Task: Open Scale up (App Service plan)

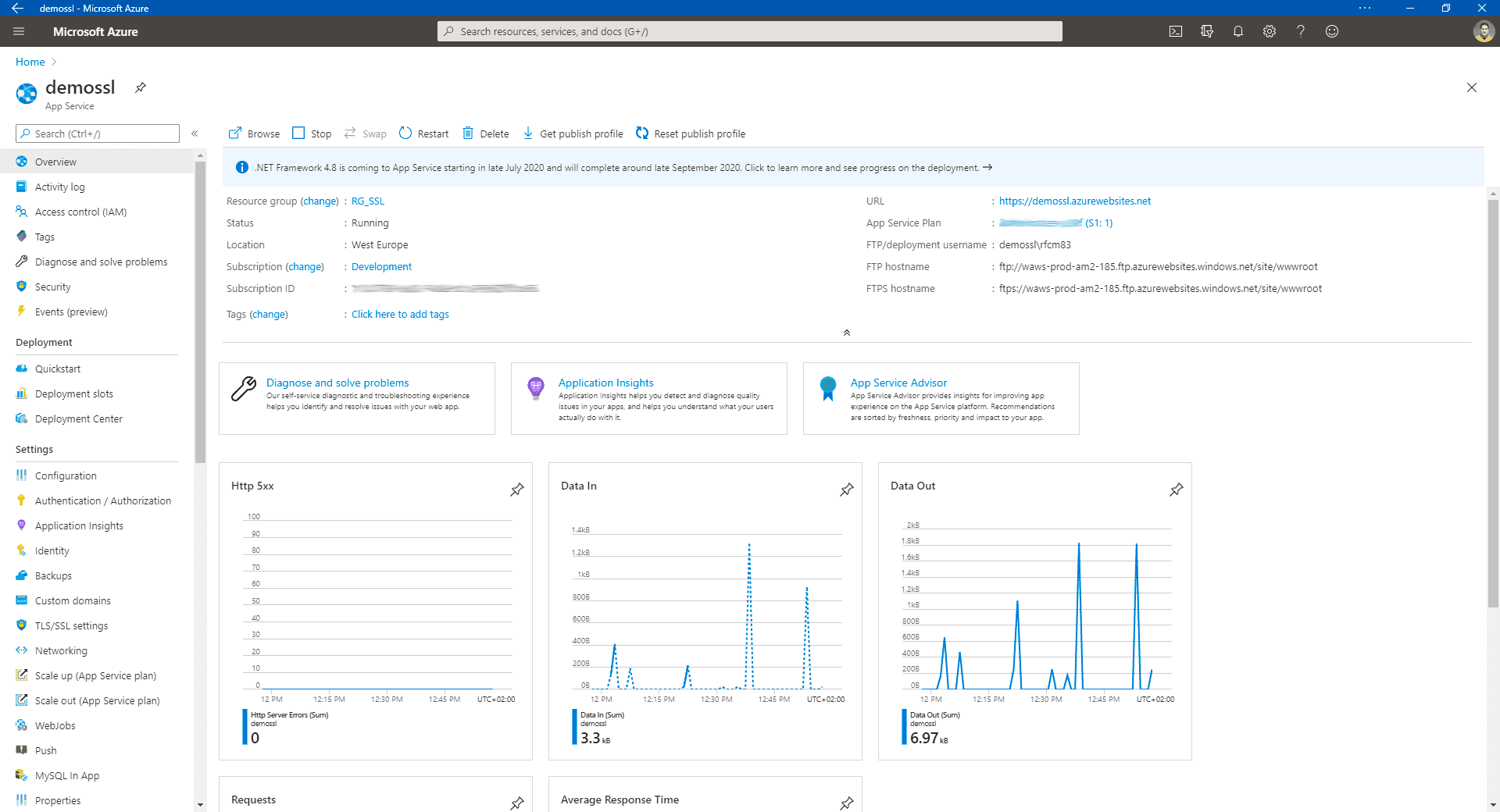Action: click(x=97, y=675)
